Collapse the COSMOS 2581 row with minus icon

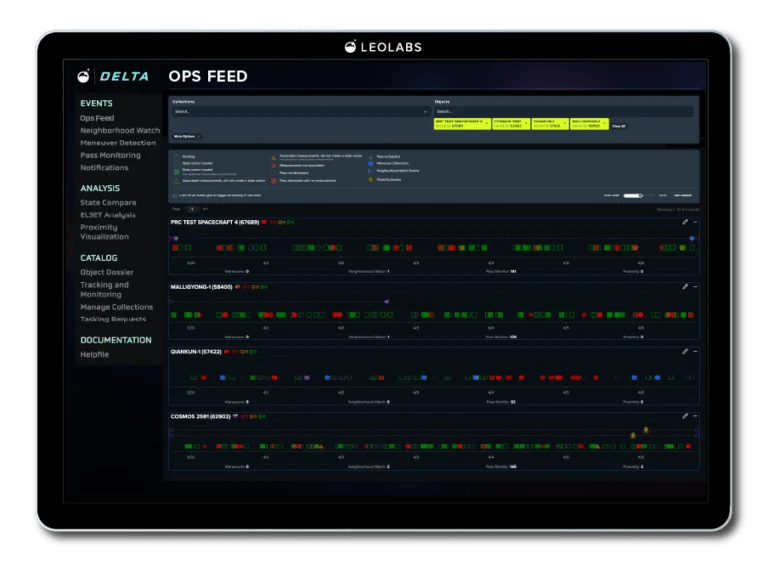coord(695,416)
